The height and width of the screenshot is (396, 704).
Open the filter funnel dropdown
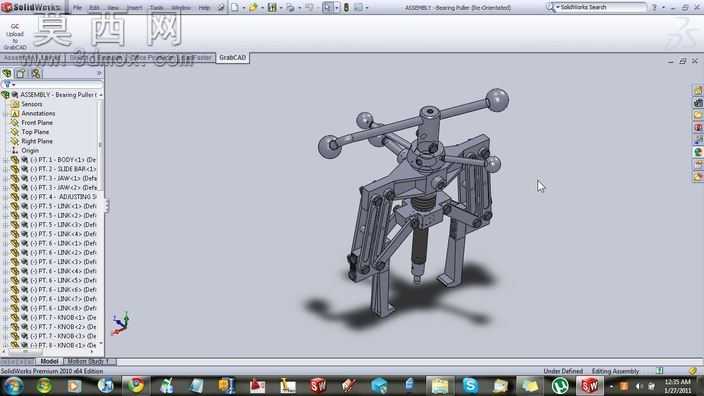click(9, 84)
